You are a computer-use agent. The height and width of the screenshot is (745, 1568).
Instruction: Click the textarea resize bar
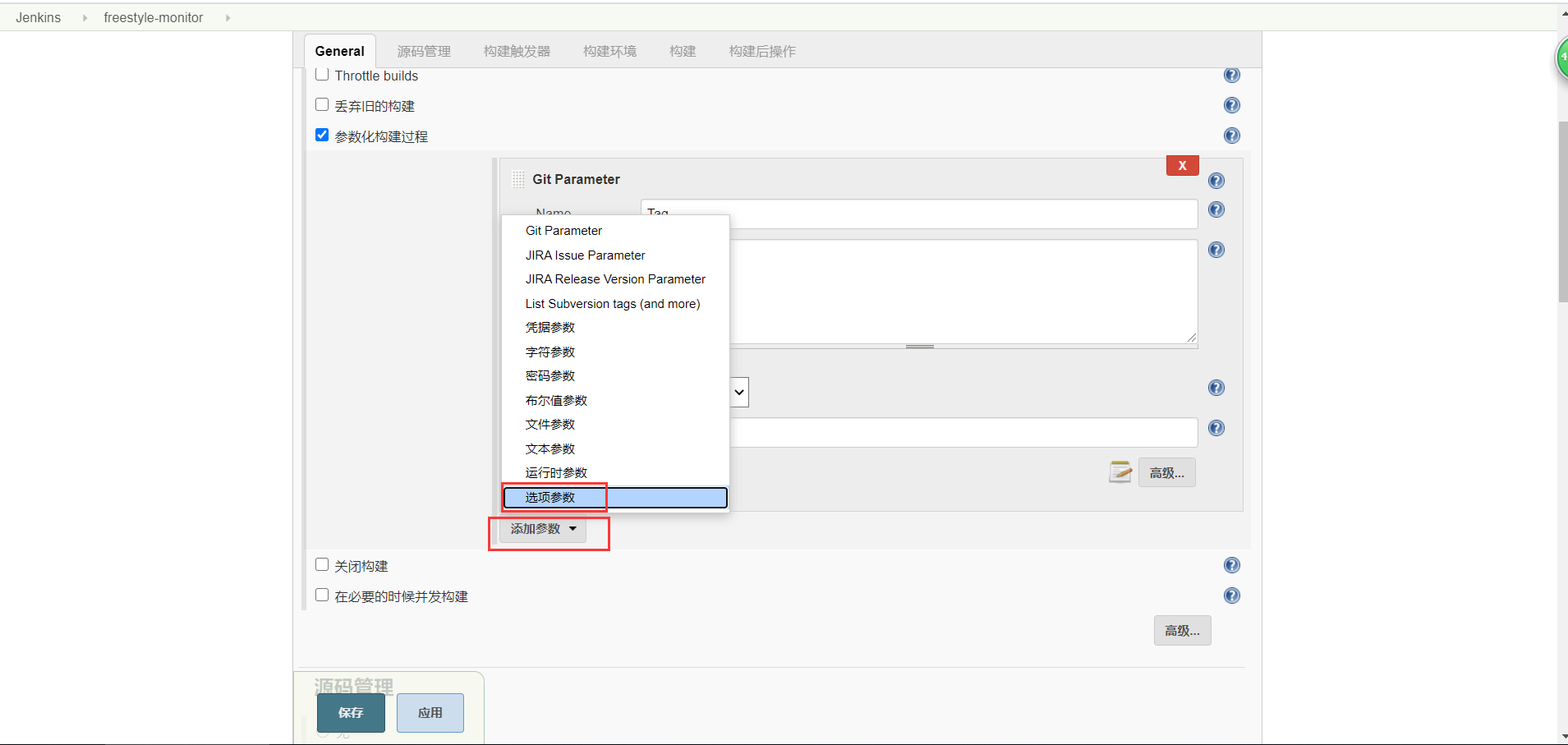[x=919, y=347]
